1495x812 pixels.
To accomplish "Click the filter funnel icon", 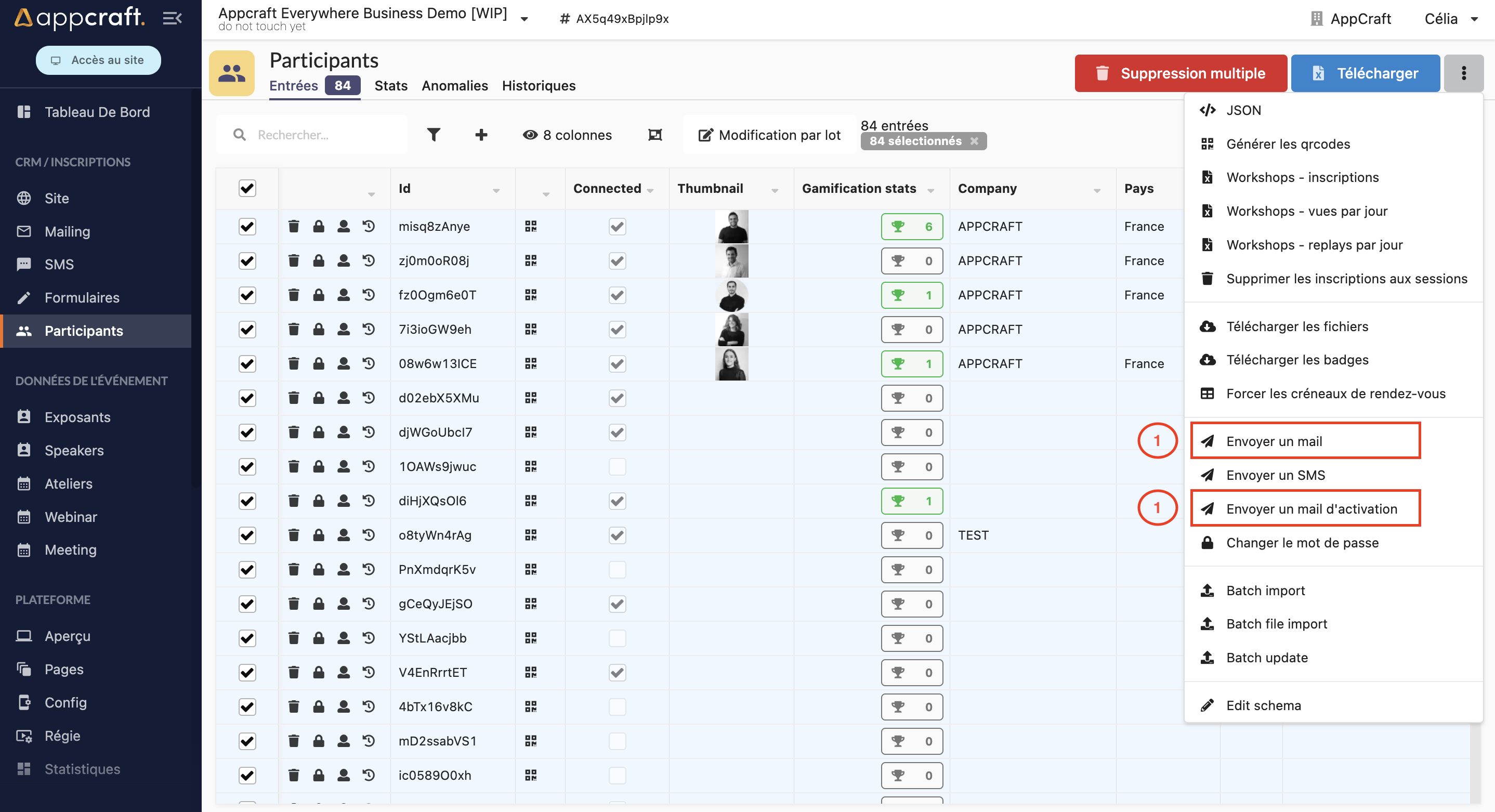I will pyautogui.click(x=434, y=135).
